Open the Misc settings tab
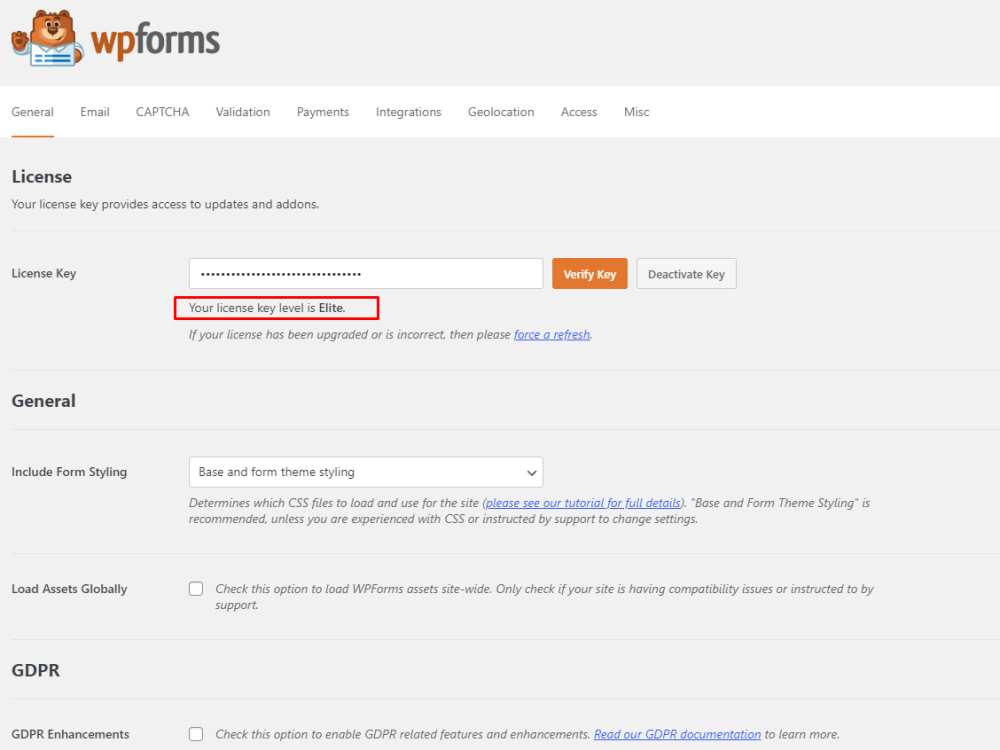Viewport: 1000px width, 750px height. coord(636,112)
